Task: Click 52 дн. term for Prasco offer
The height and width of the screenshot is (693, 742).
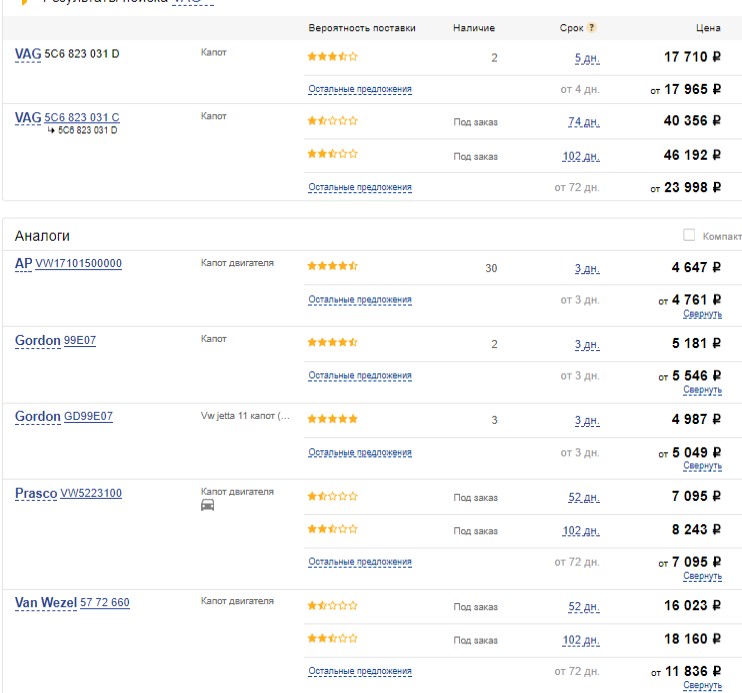Action: point(583,498)
